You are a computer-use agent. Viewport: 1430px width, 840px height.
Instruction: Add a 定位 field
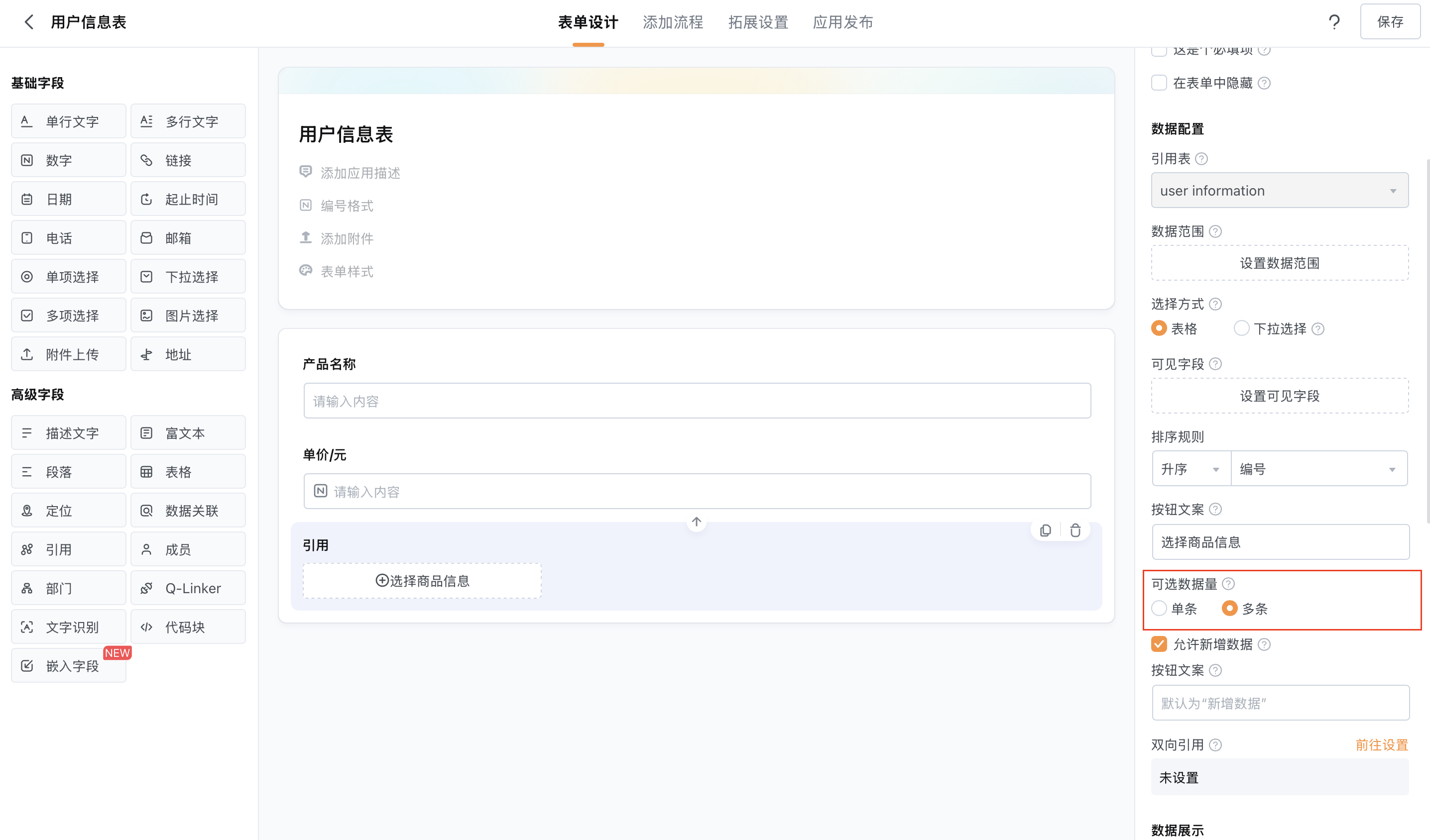click(69, 511)
